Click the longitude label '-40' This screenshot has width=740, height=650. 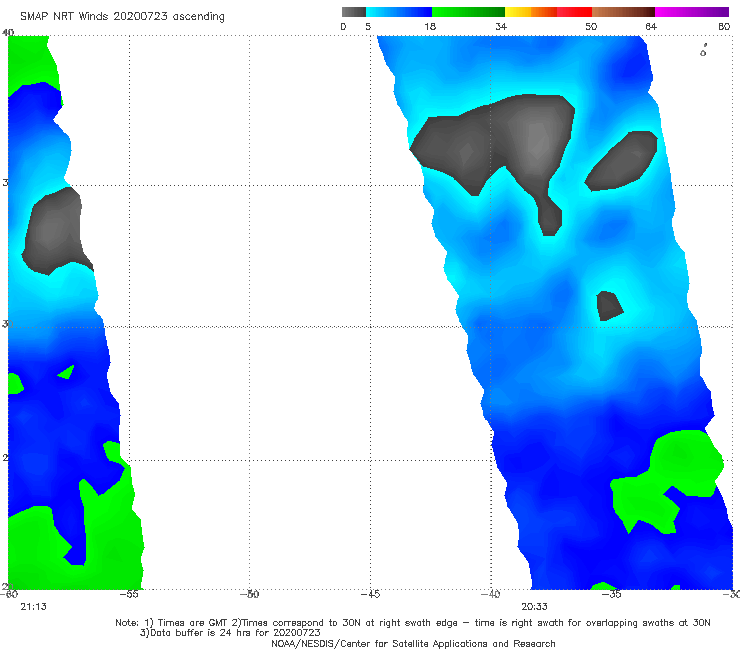click(x=490, y=594)
